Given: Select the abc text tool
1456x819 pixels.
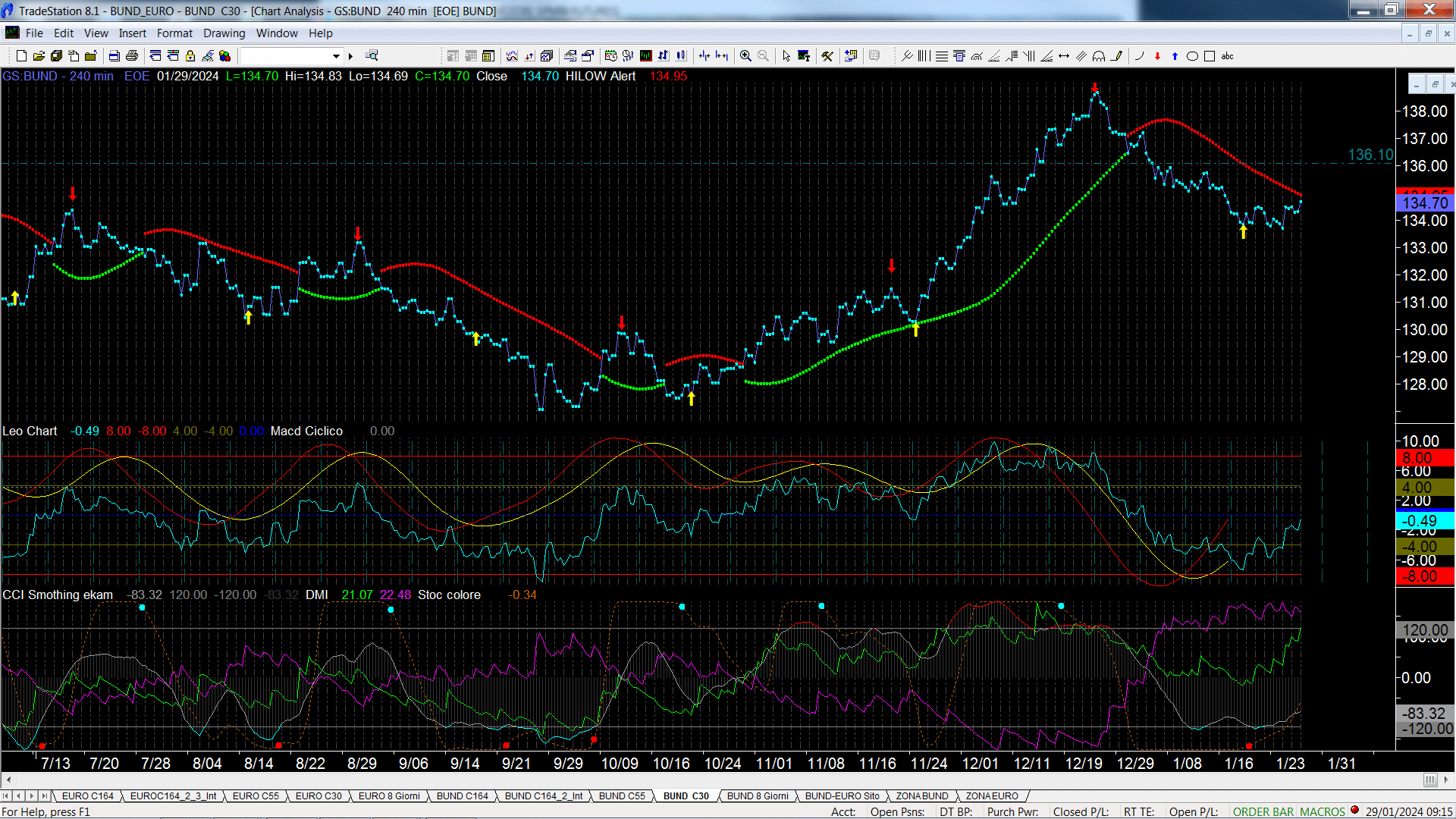Looking at the screenshot, I should [x=1228, y=56].
